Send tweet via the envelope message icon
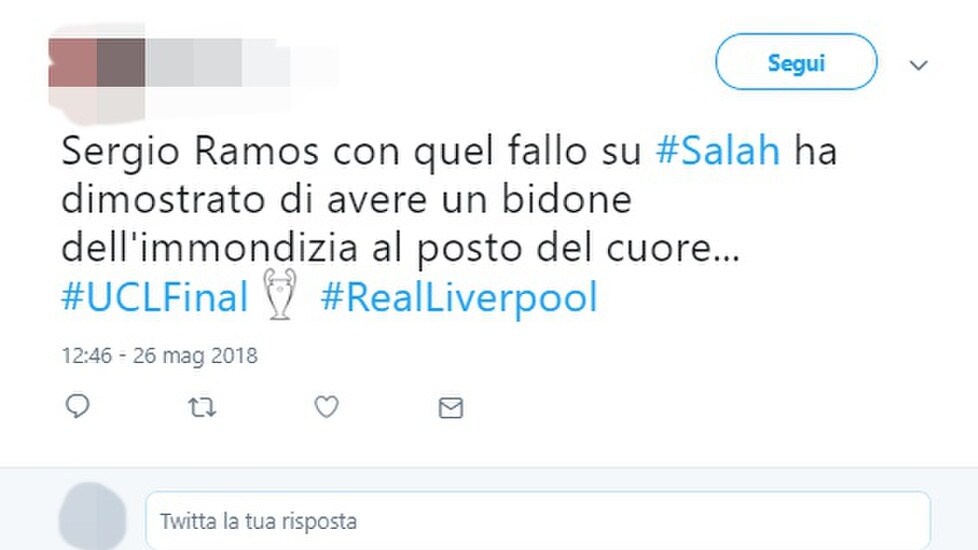 450,408
